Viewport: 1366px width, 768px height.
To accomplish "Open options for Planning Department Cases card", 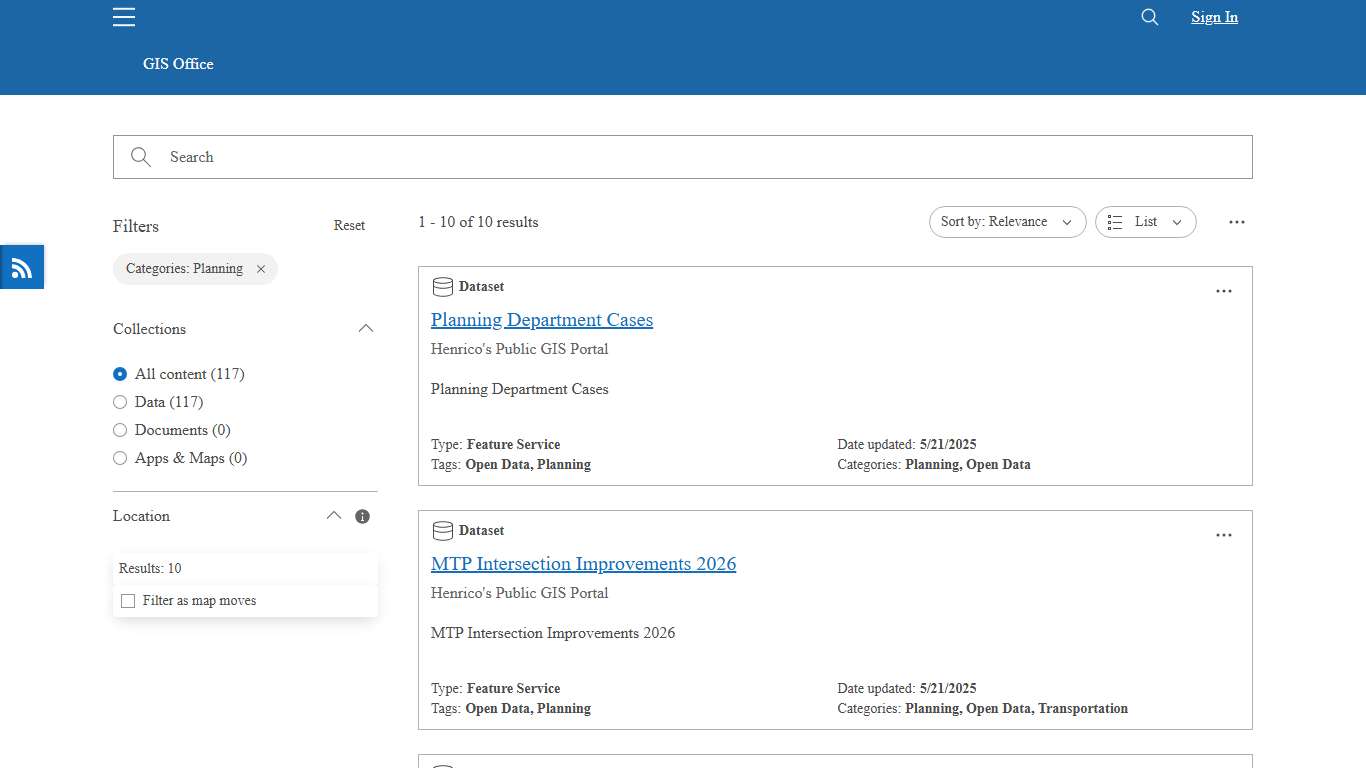I will coord(1224,291).
